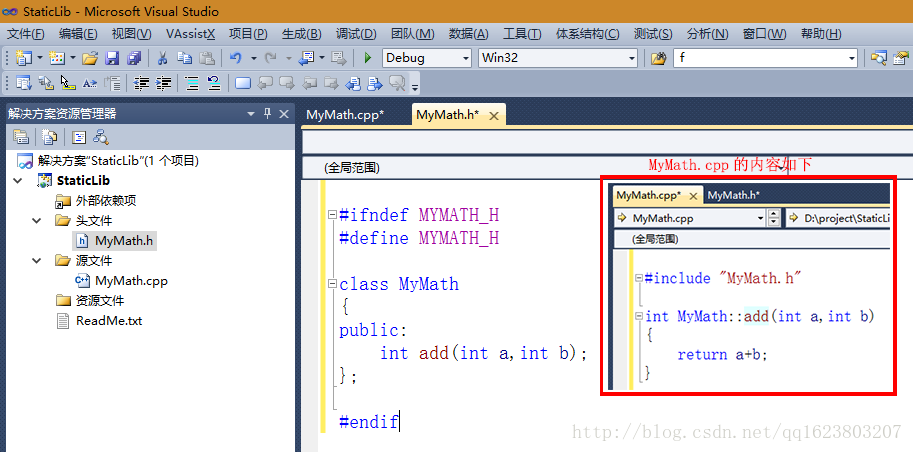This screenshot has width=913, height=452.
Task: Click the Show All Files icon in Solution Explorer
Action: 49,137
